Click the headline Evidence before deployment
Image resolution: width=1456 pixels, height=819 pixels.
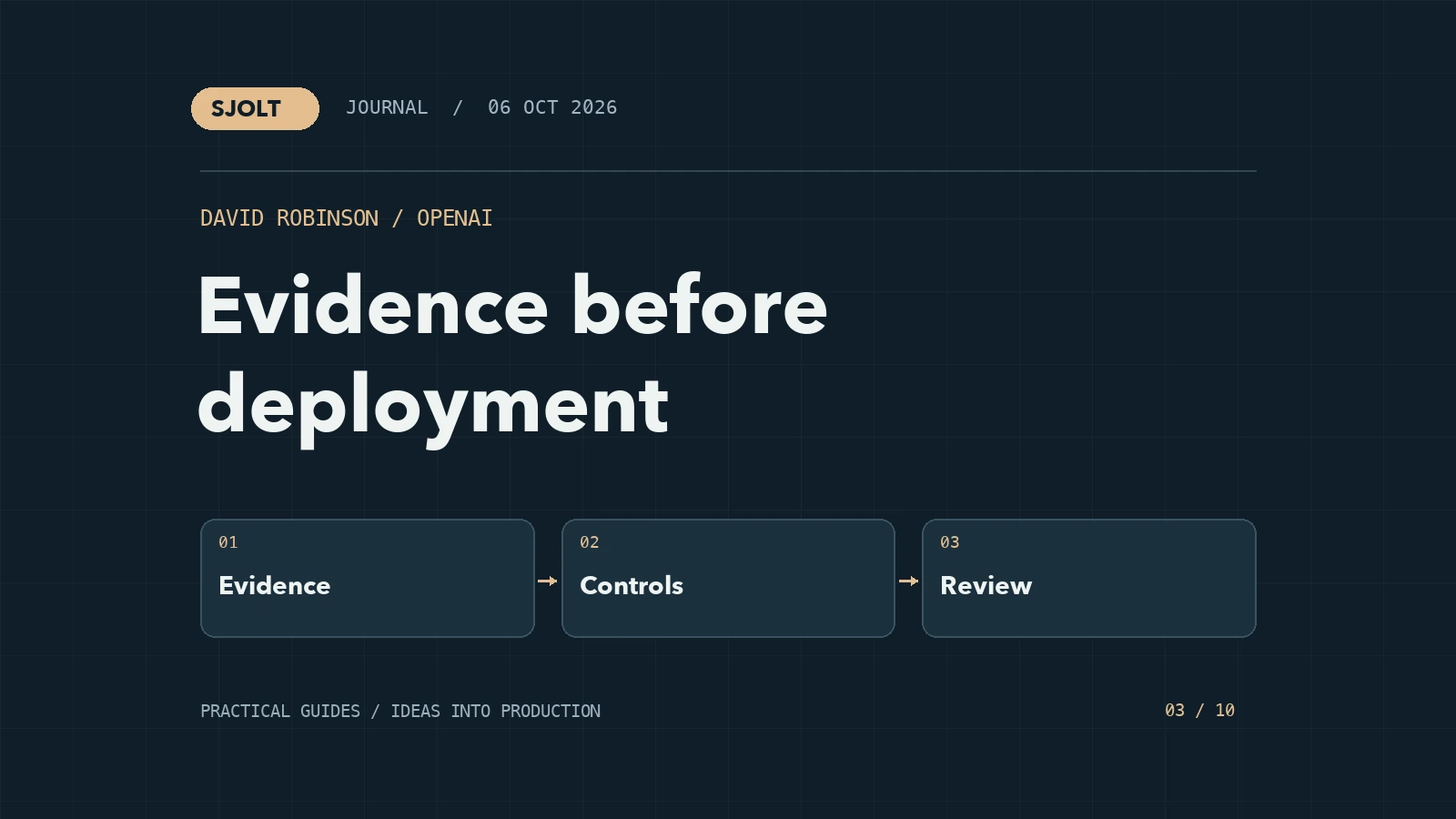click(x=512, y=355)
